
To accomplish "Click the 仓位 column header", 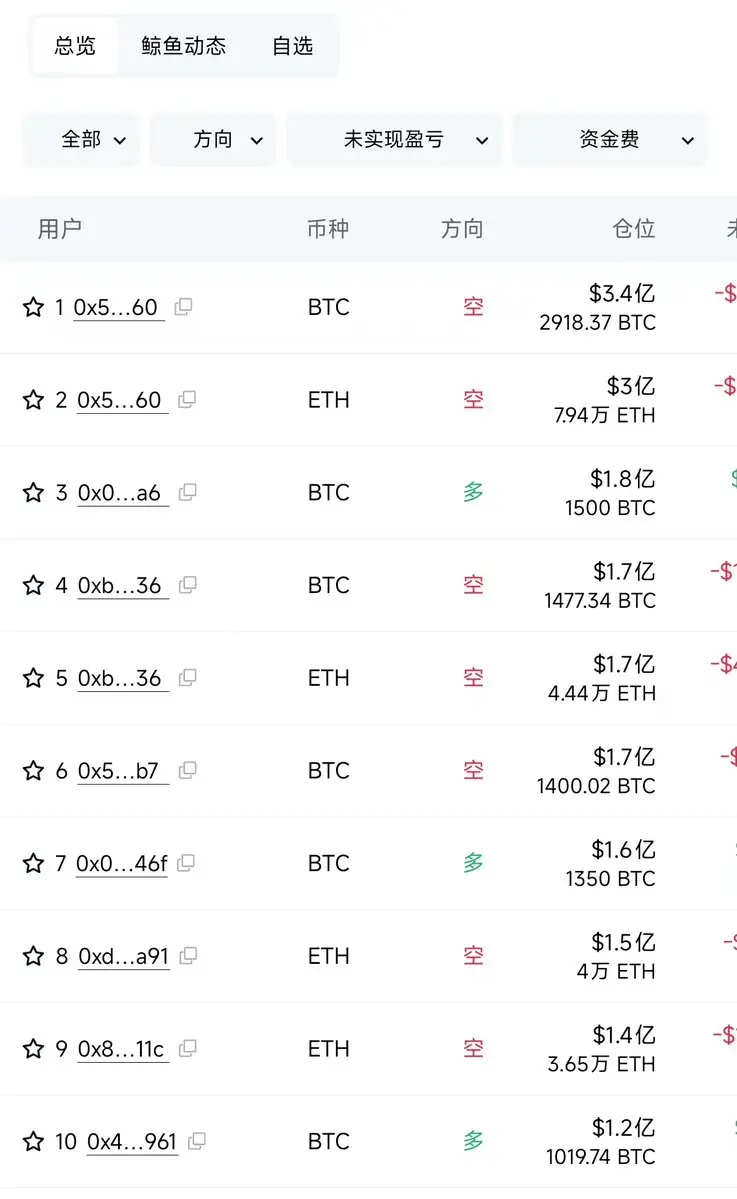I will [634, 229].
